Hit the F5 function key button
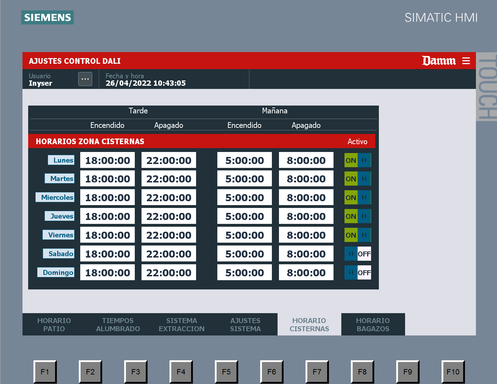497x384 pixels. pos(226,371)
